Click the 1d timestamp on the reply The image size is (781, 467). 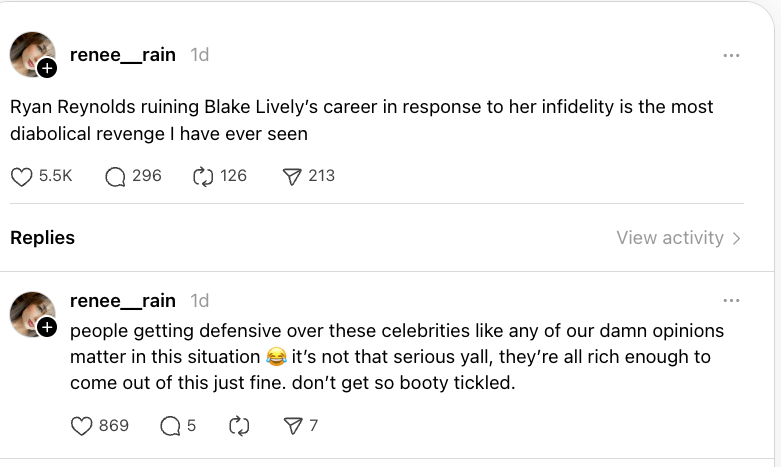(199, 300)
